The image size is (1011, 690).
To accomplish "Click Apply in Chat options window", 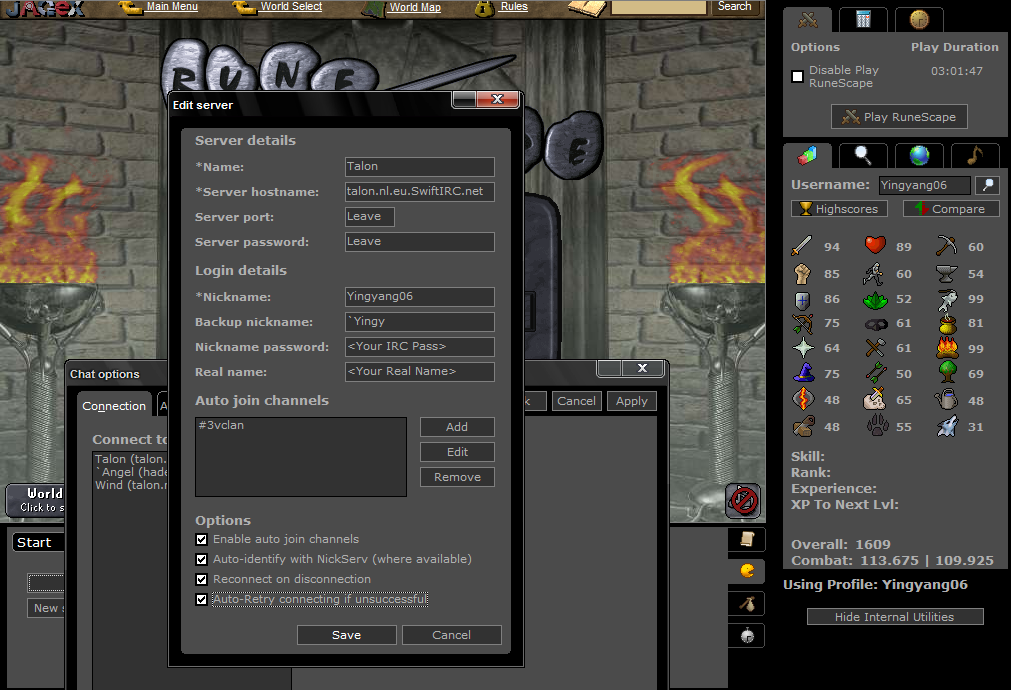I will point(631,401).
